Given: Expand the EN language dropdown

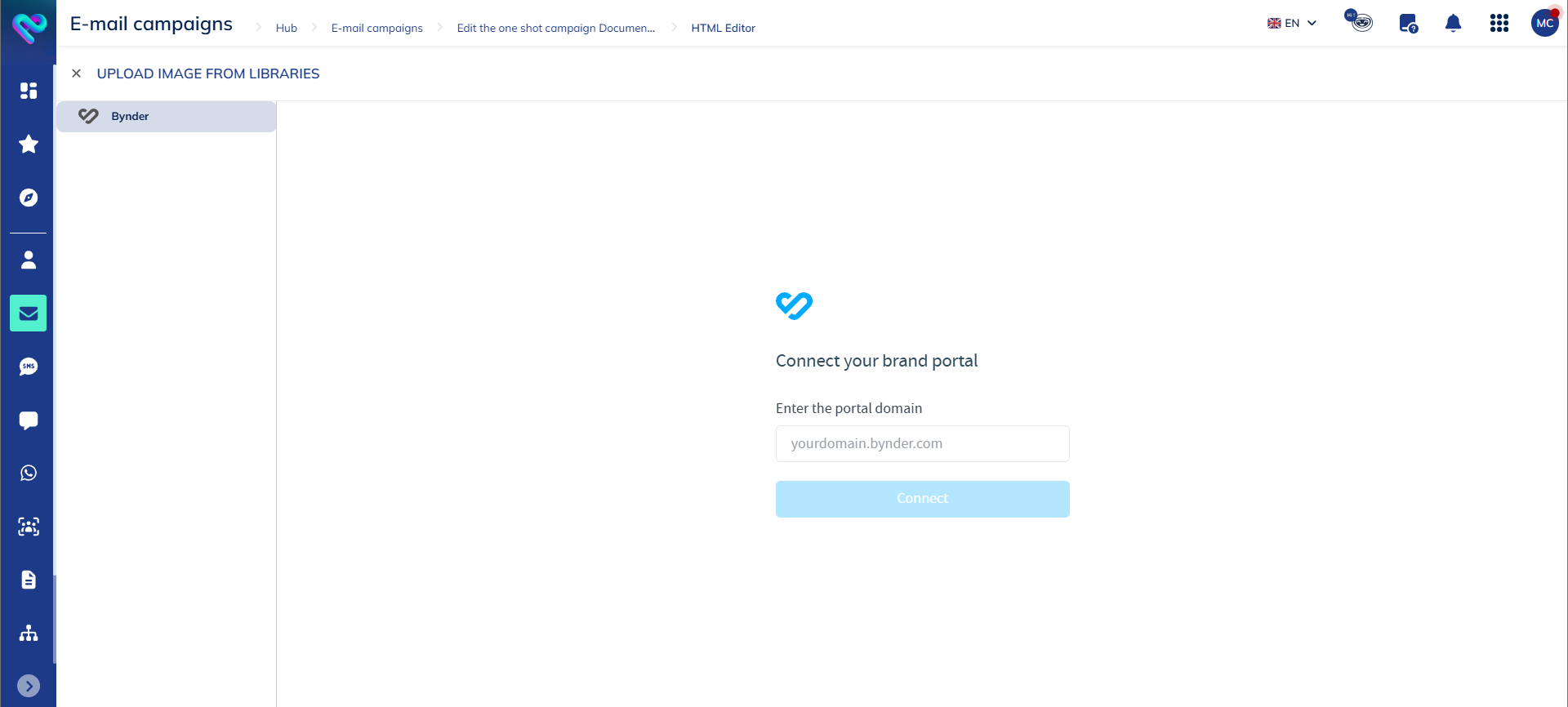Looking at the screenshot, I should click(1293, 23).
